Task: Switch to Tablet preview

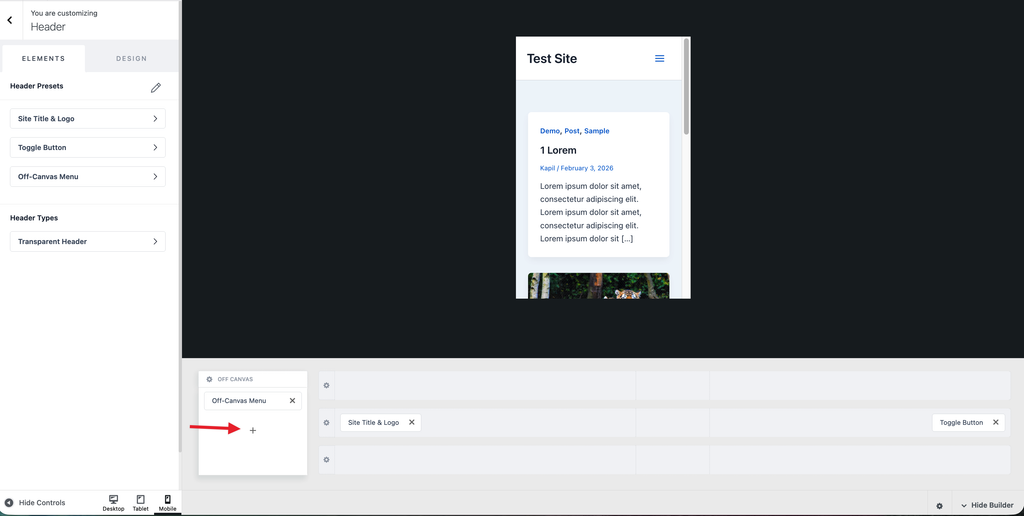Action: point(140,503)
